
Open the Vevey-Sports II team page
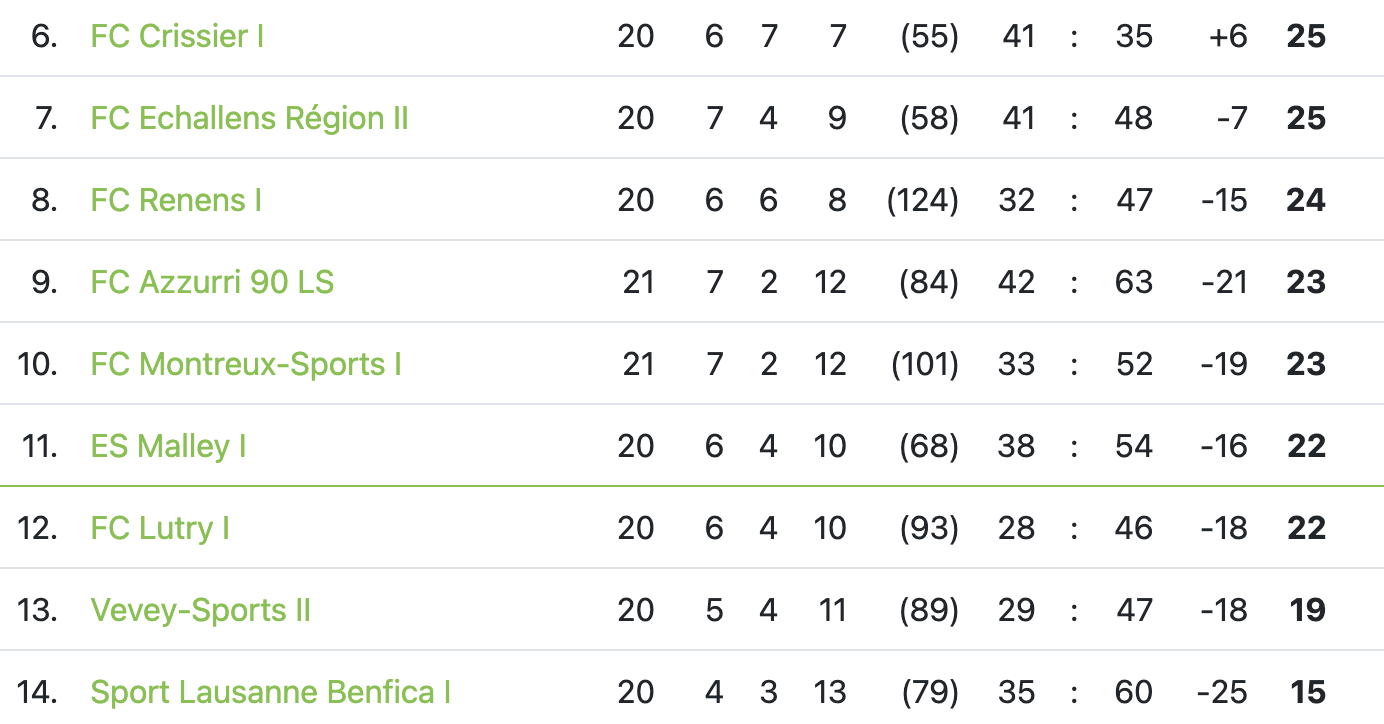200,611
